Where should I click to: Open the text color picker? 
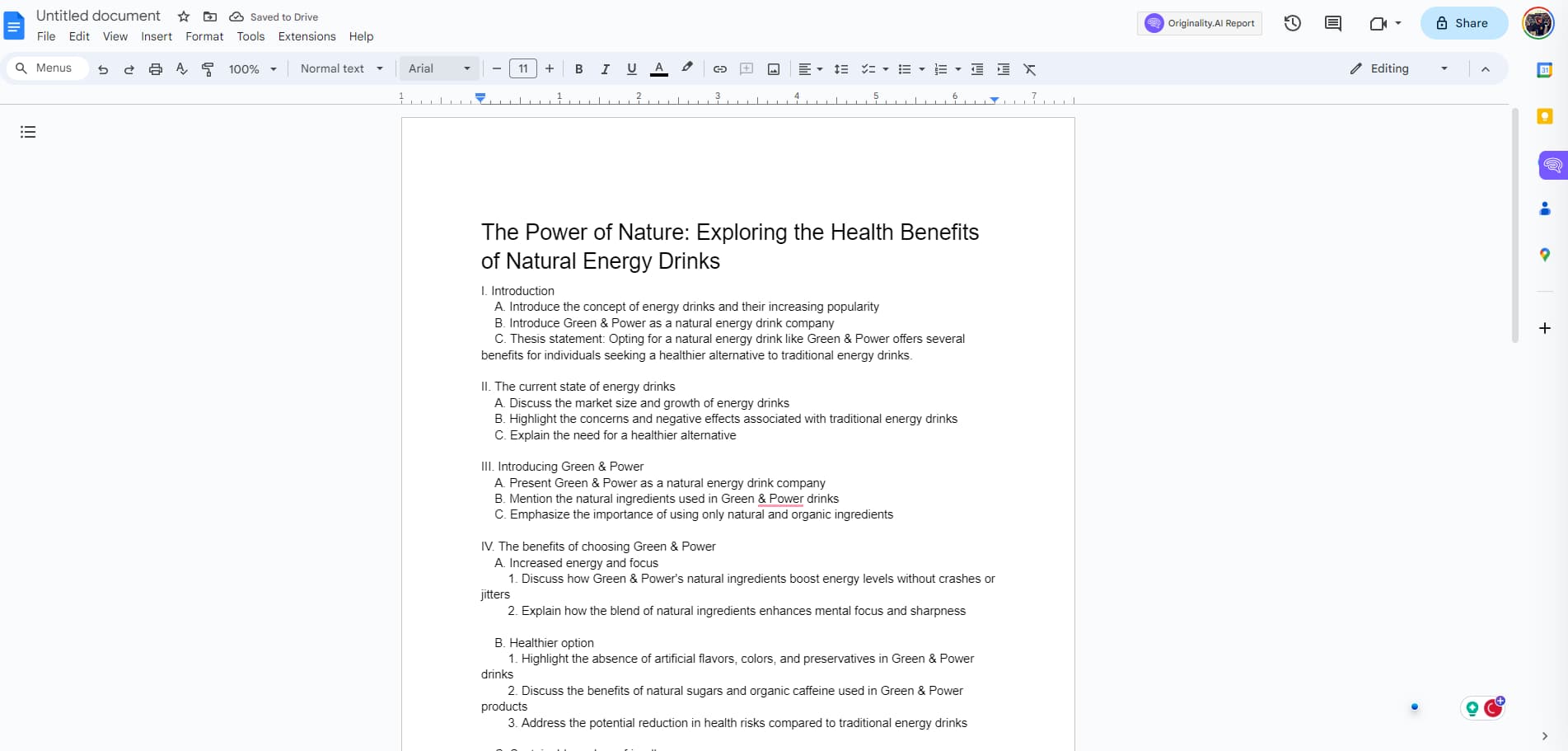tap(658, 68)
